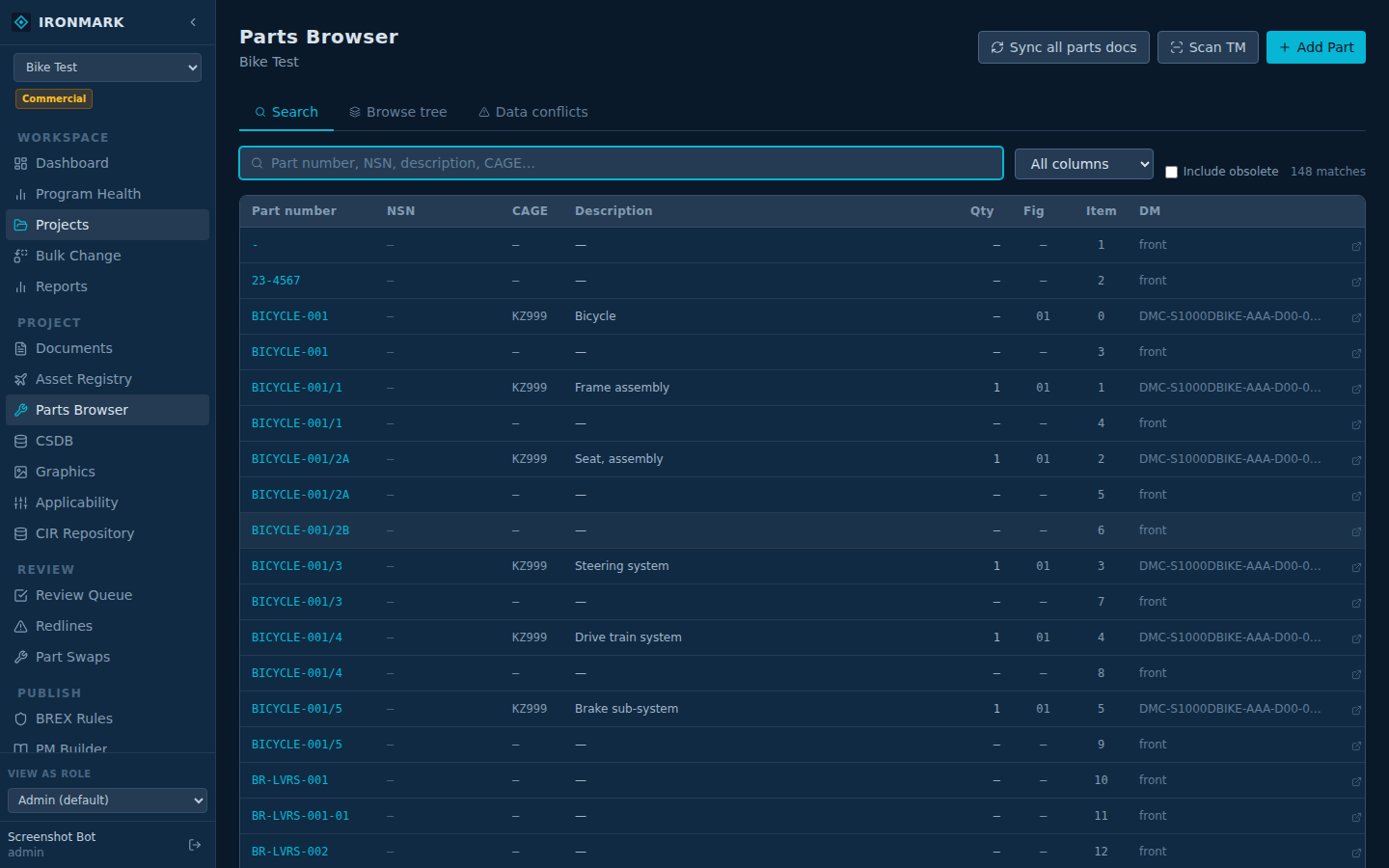Switch to the Browse tree tab
1389x868 pixels.
397,112
